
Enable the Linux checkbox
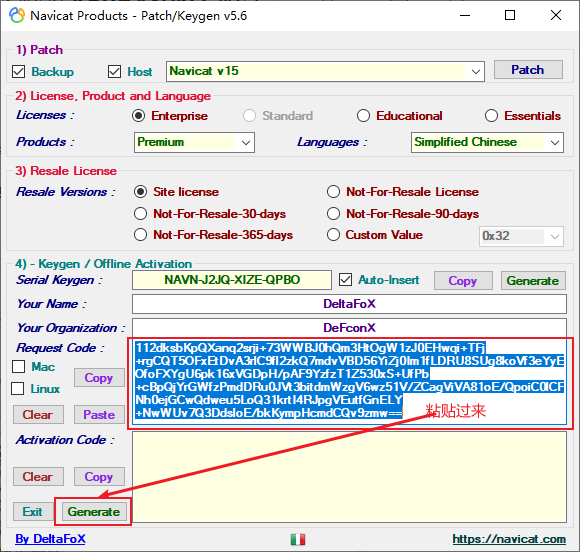(x=17, y=389)
